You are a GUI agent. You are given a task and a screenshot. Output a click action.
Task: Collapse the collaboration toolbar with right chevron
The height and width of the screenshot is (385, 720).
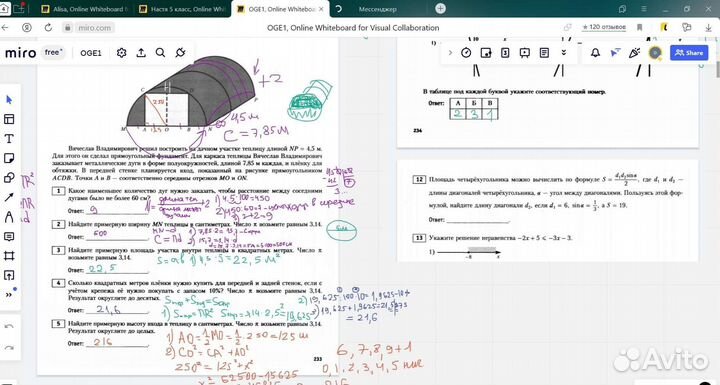[450, 53]
